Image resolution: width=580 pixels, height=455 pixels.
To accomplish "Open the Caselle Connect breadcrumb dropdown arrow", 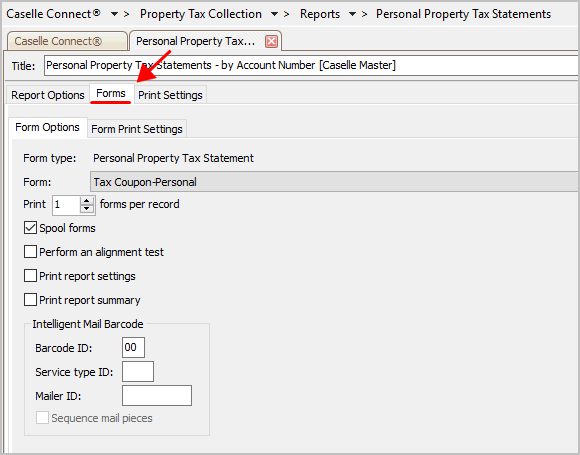I will click(115, 14).
